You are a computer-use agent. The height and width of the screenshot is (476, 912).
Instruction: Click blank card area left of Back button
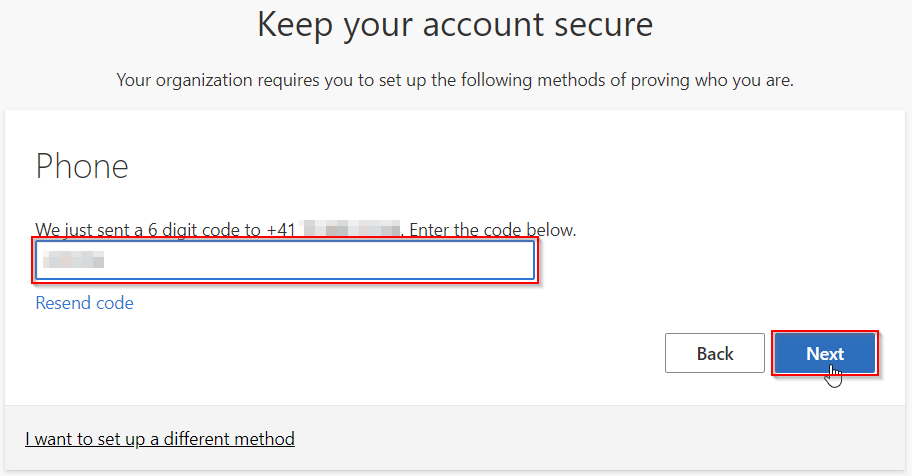point(400,354)
